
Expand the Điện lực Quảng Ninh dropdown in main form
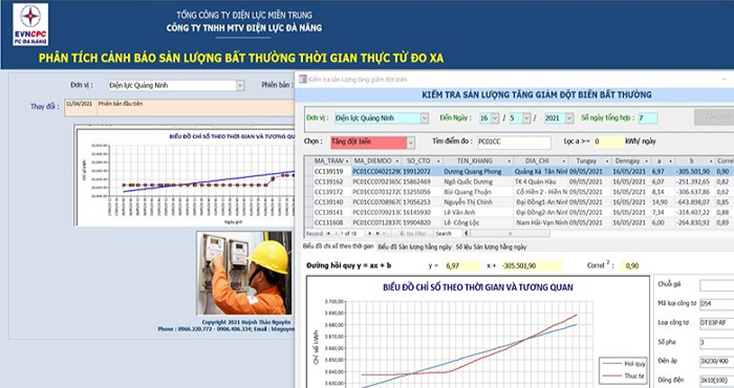tap(240, 86)
